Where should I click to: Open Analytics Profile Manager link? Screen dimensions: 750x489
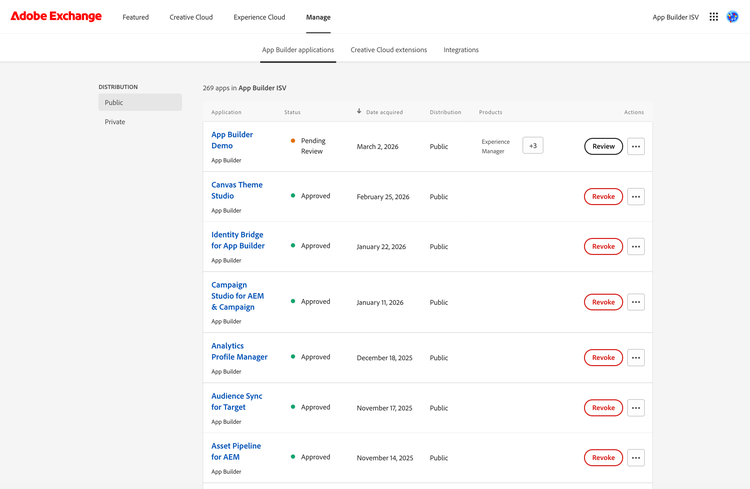239,352
